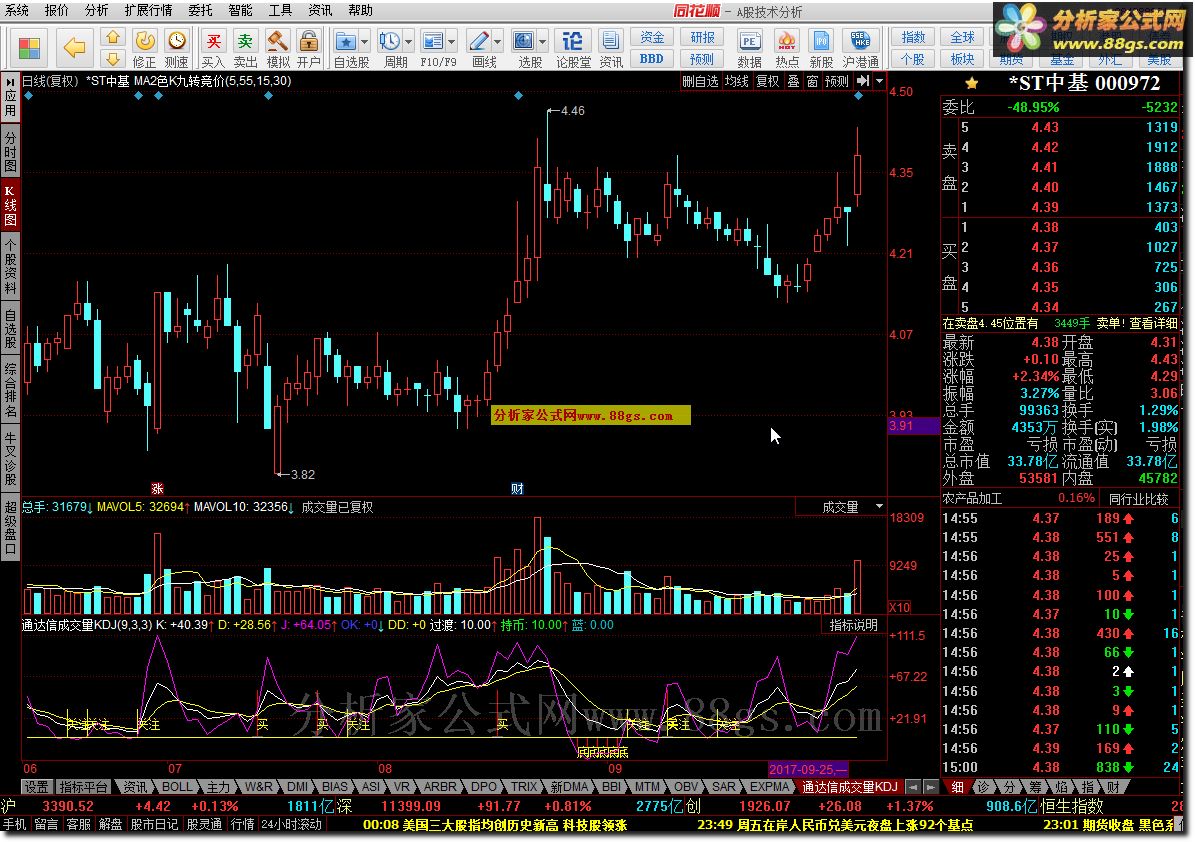Open the 智能 menu
The image size is (1195, 842).
coord(240,11)
